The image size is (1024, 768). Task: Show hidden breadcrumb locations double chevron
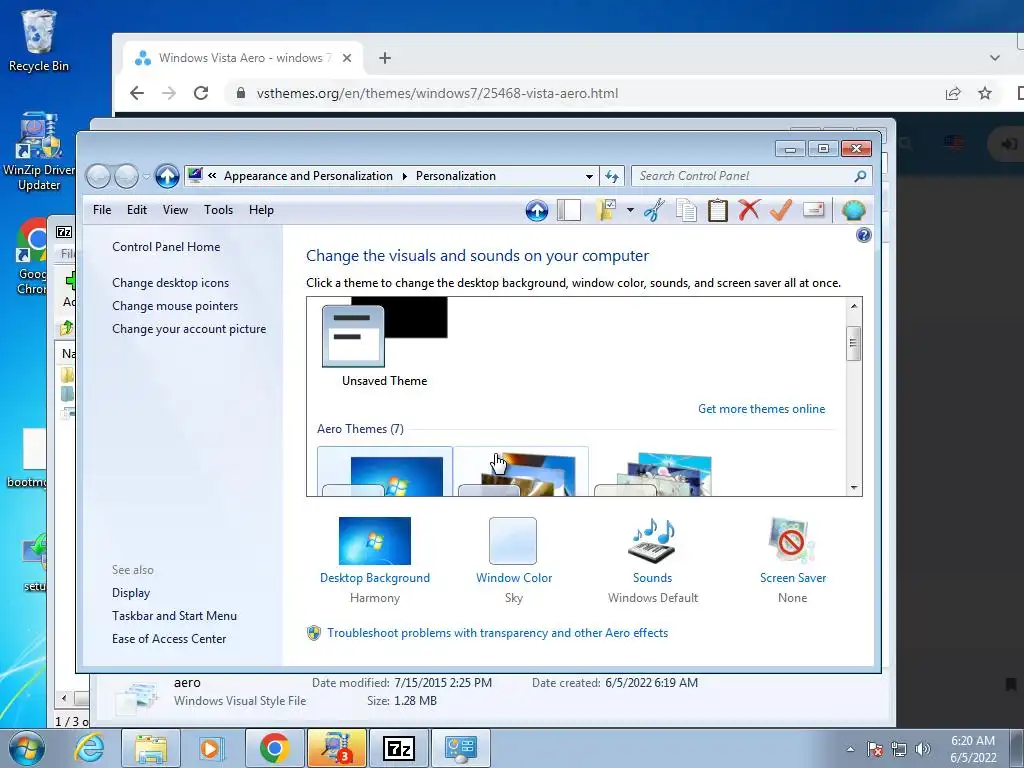(212, 176)
